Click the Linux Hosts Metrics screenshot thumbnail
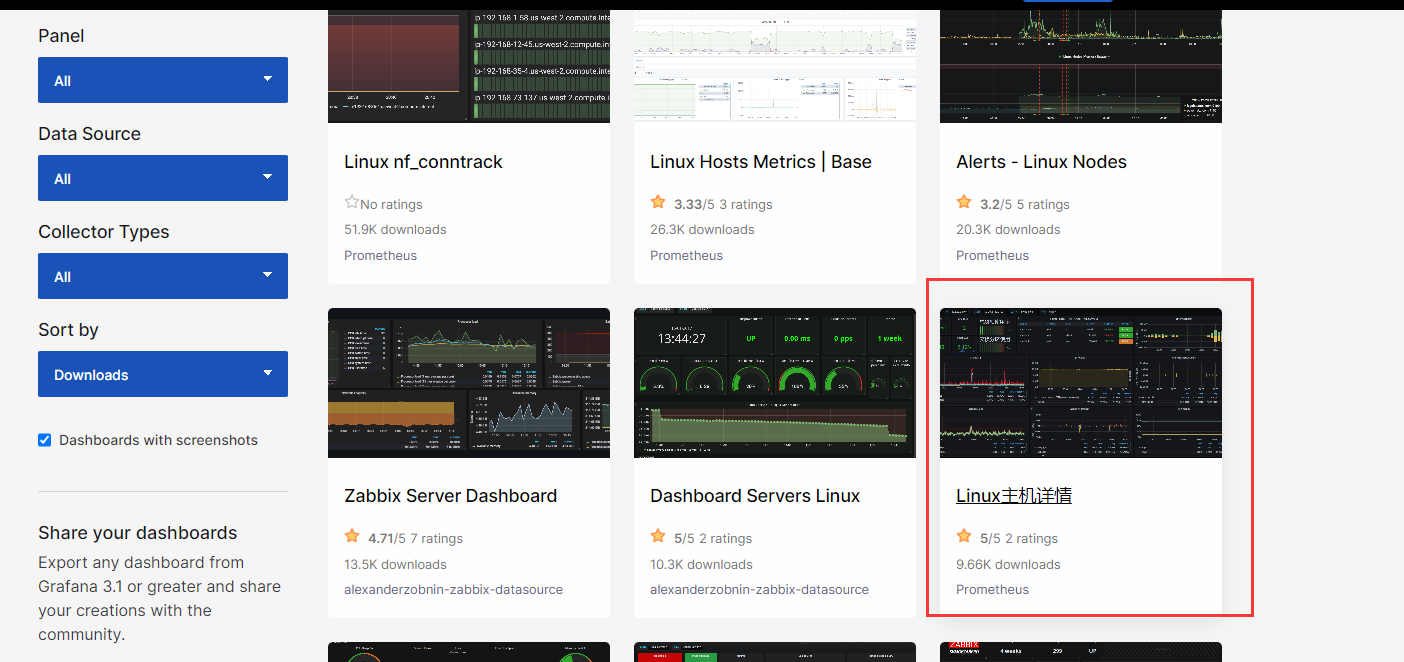 click(x=775, y=66)
